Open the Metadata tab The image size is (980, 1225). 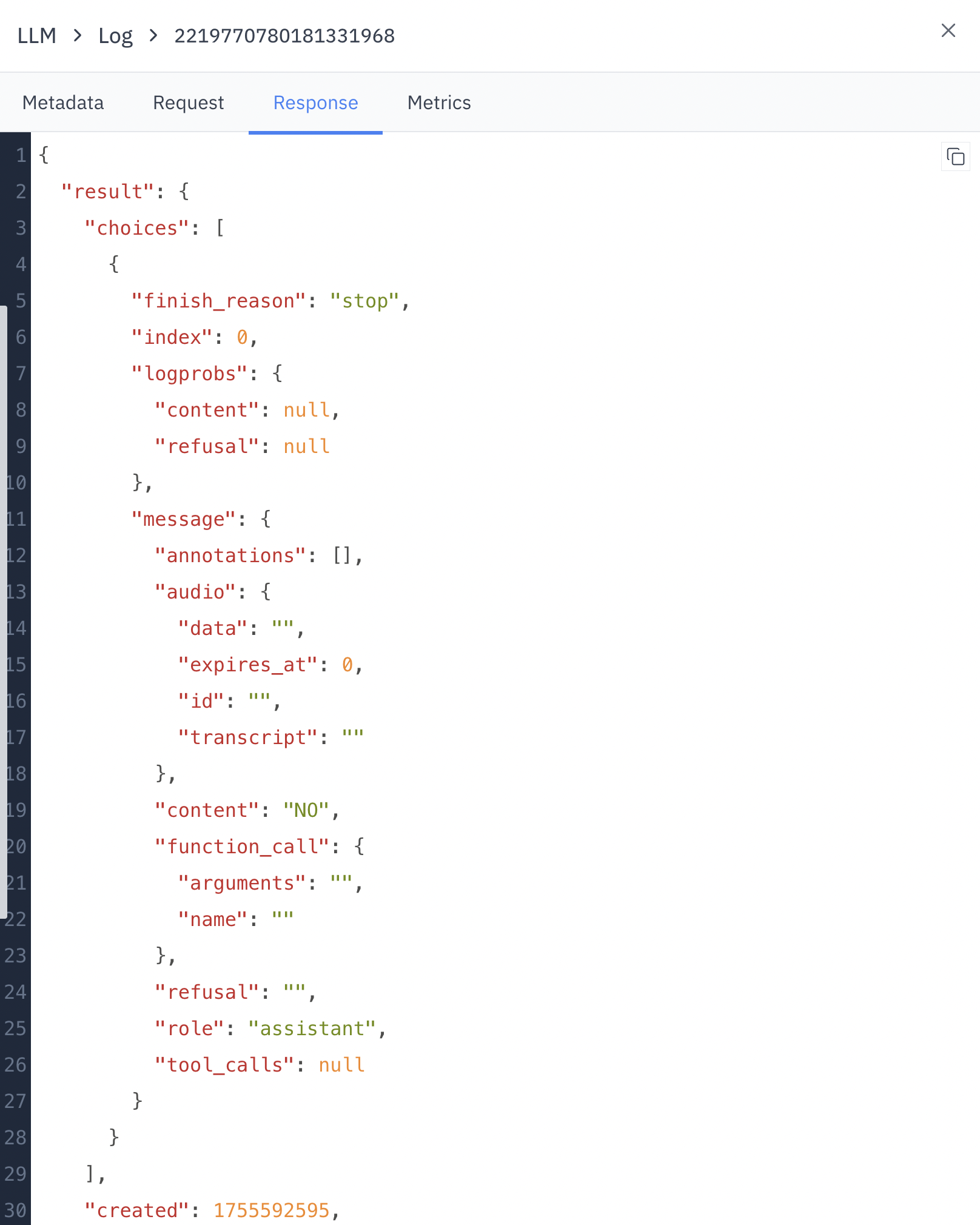coord(63,102)
